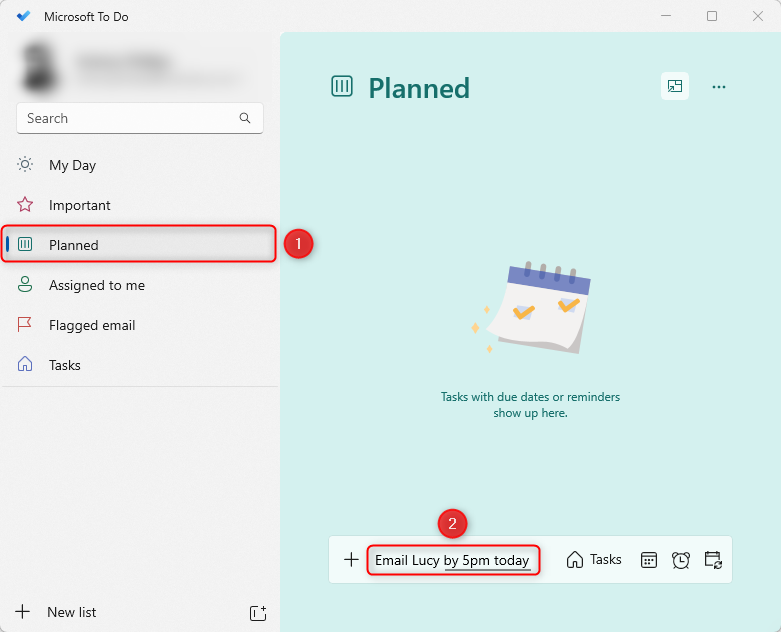Click the Search text field
781x632 pixels.
click(x=125, y=118)
